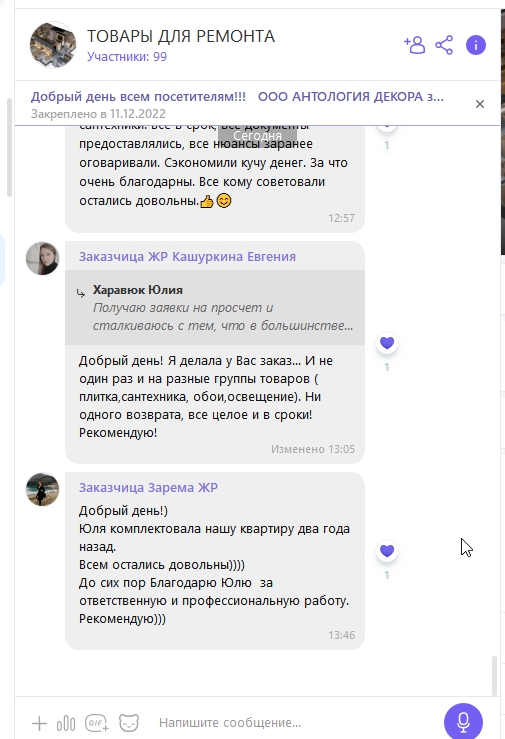Image resolution: width=505 pixels, height=739 pixels.
Task: Open sender name Заказчица ЖР Кашуркина Евгения
Action: coord(187,256)
